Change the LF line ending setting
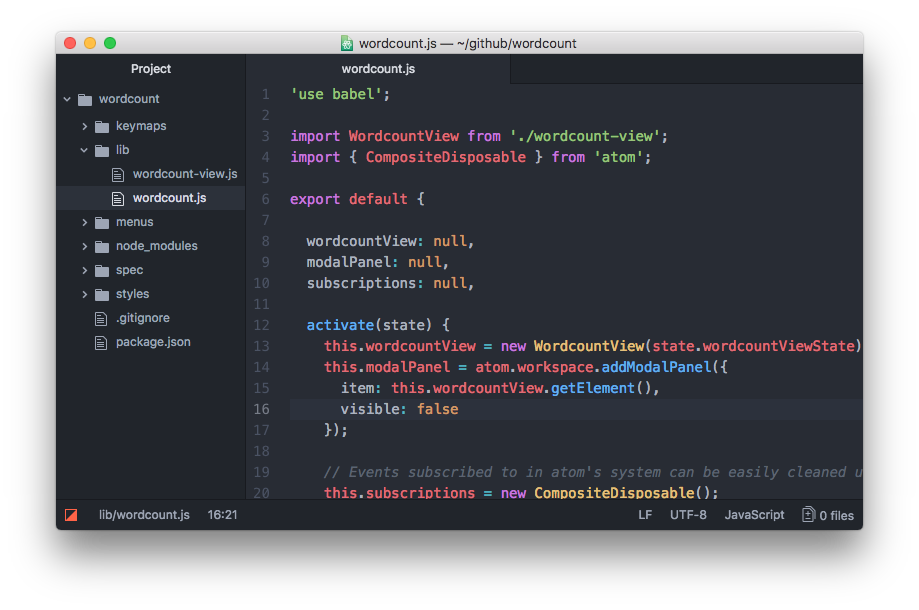The width and height of the screenshot is (919, 610). point(645,514)
